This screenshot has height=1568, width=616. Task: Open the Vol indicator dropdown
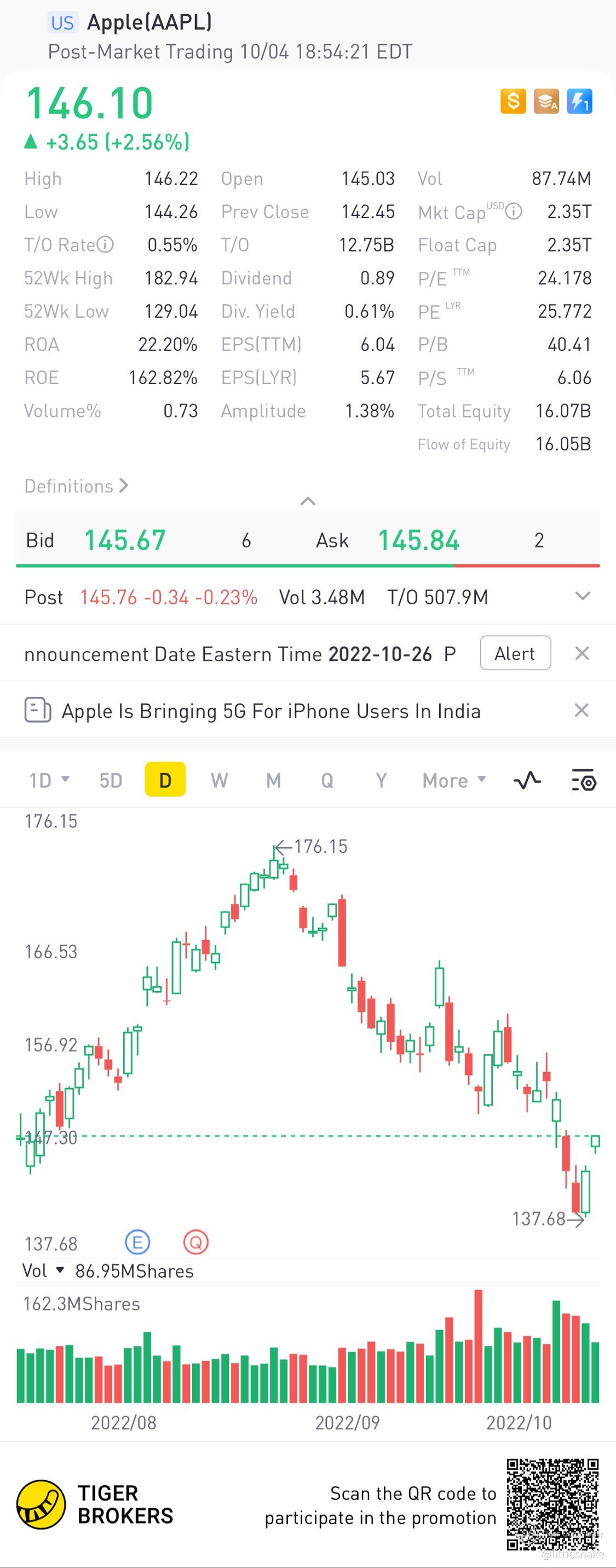[43, 1271]
